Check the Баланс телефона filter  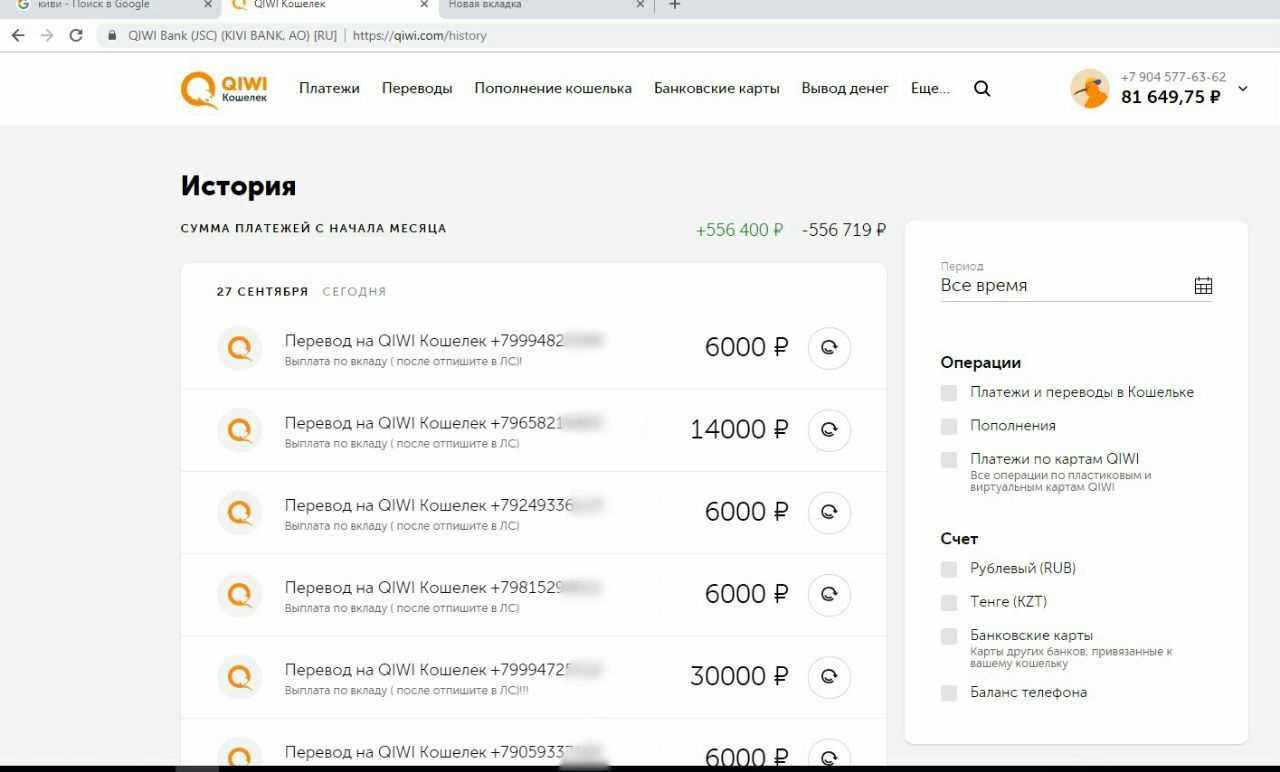(x=949, y=693)
